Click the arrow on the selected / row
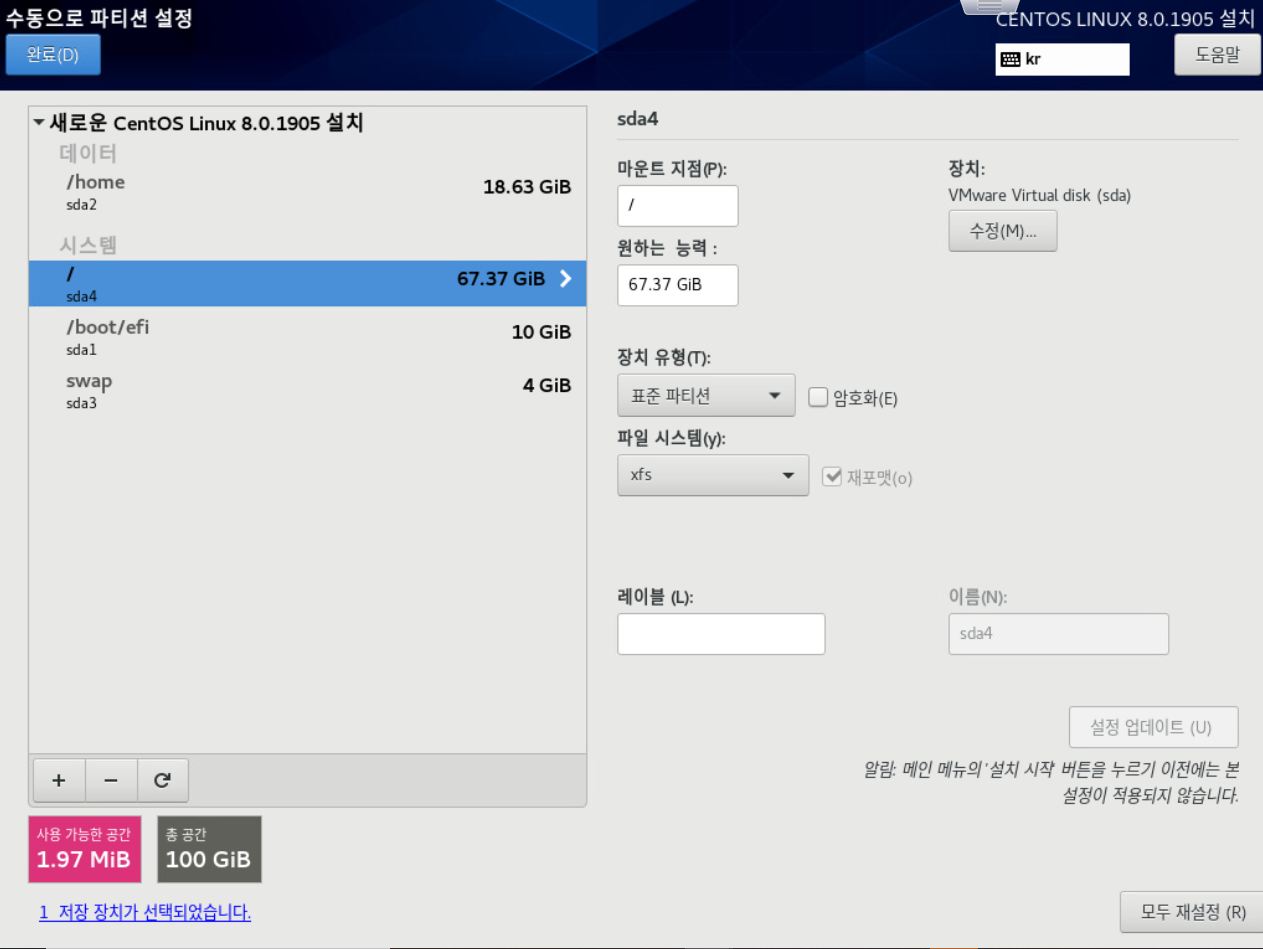This screenshot has height=949, width=1263. point(566,279)
